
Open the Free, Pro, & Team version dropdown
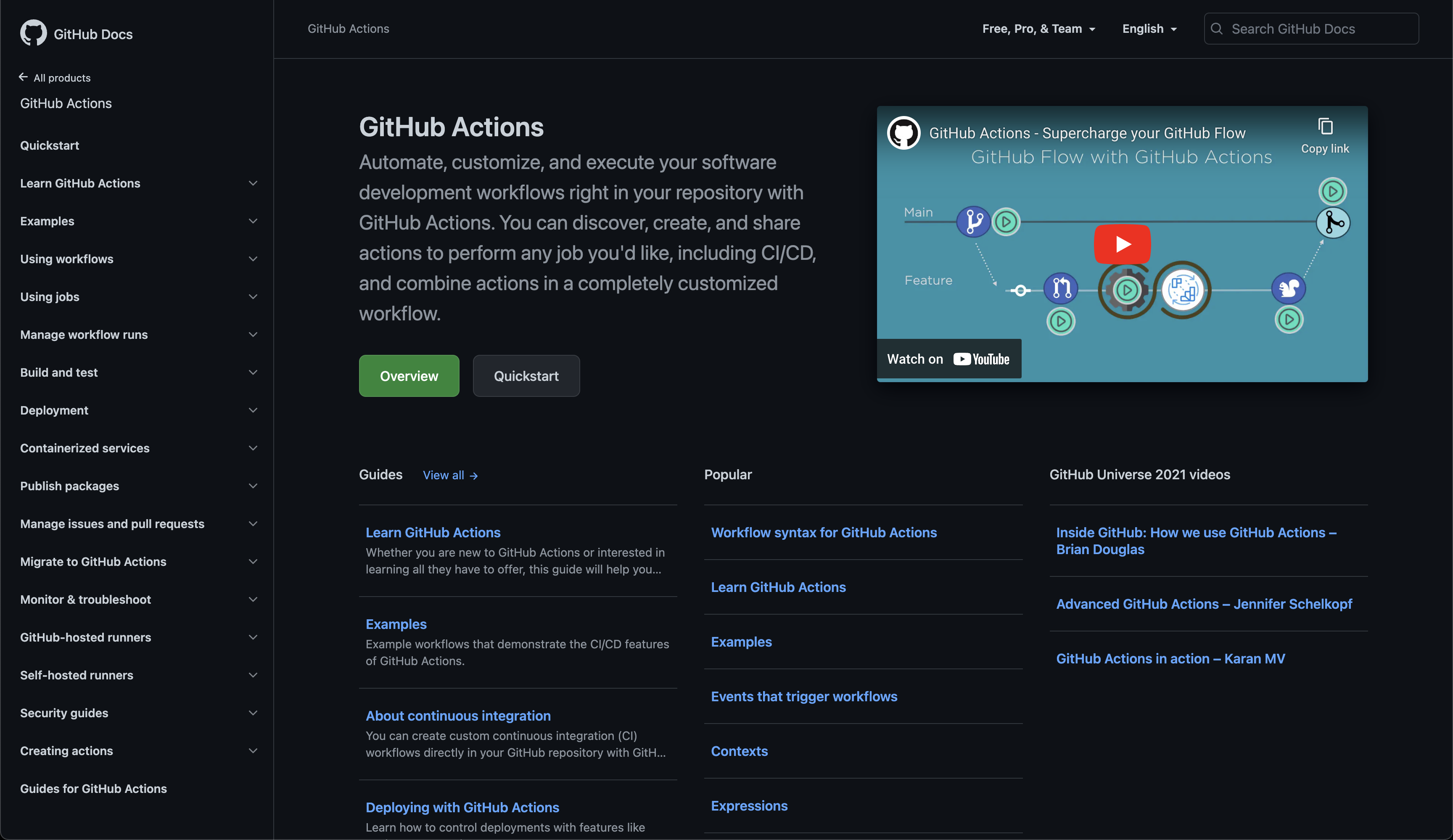[1038, 29]
